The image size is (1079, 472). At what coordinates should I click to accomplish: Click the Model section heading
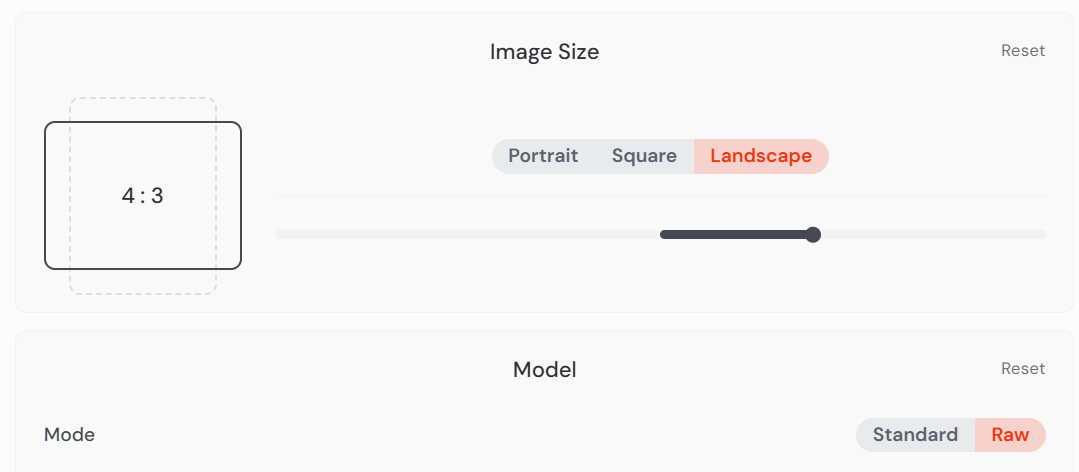[544, 370]
